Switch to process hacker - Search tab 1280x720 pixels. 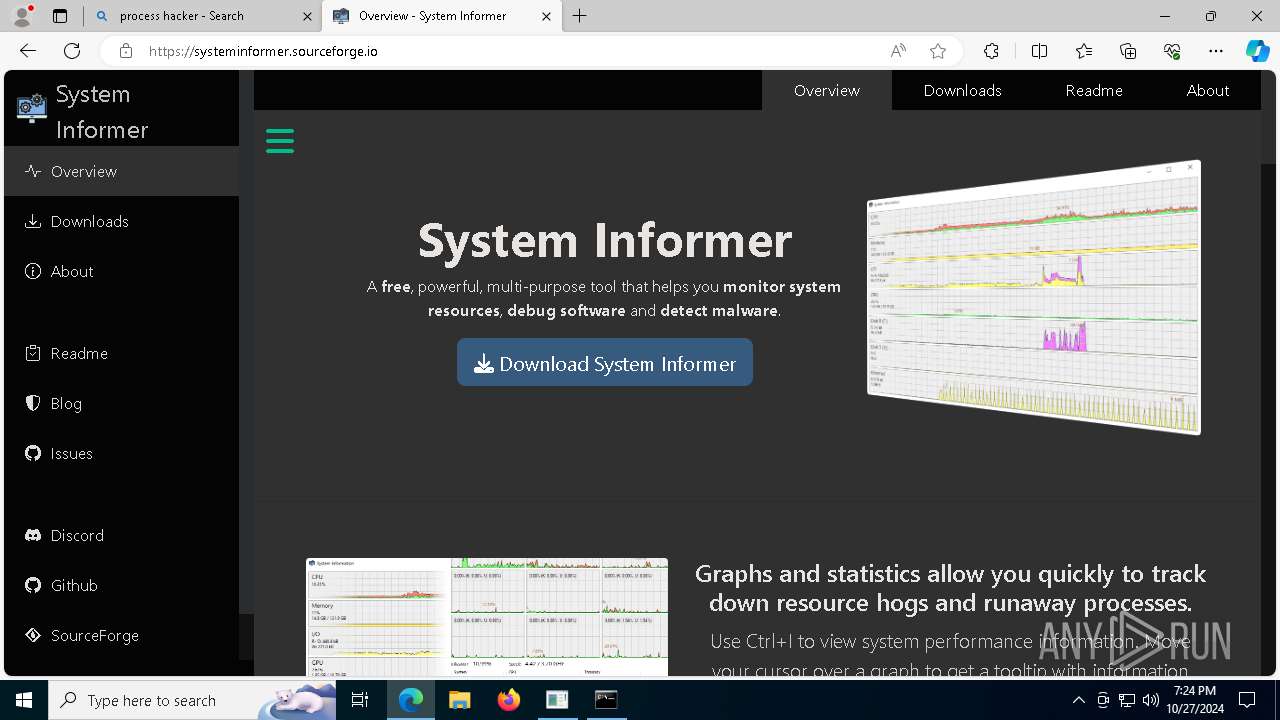[203, 16]
